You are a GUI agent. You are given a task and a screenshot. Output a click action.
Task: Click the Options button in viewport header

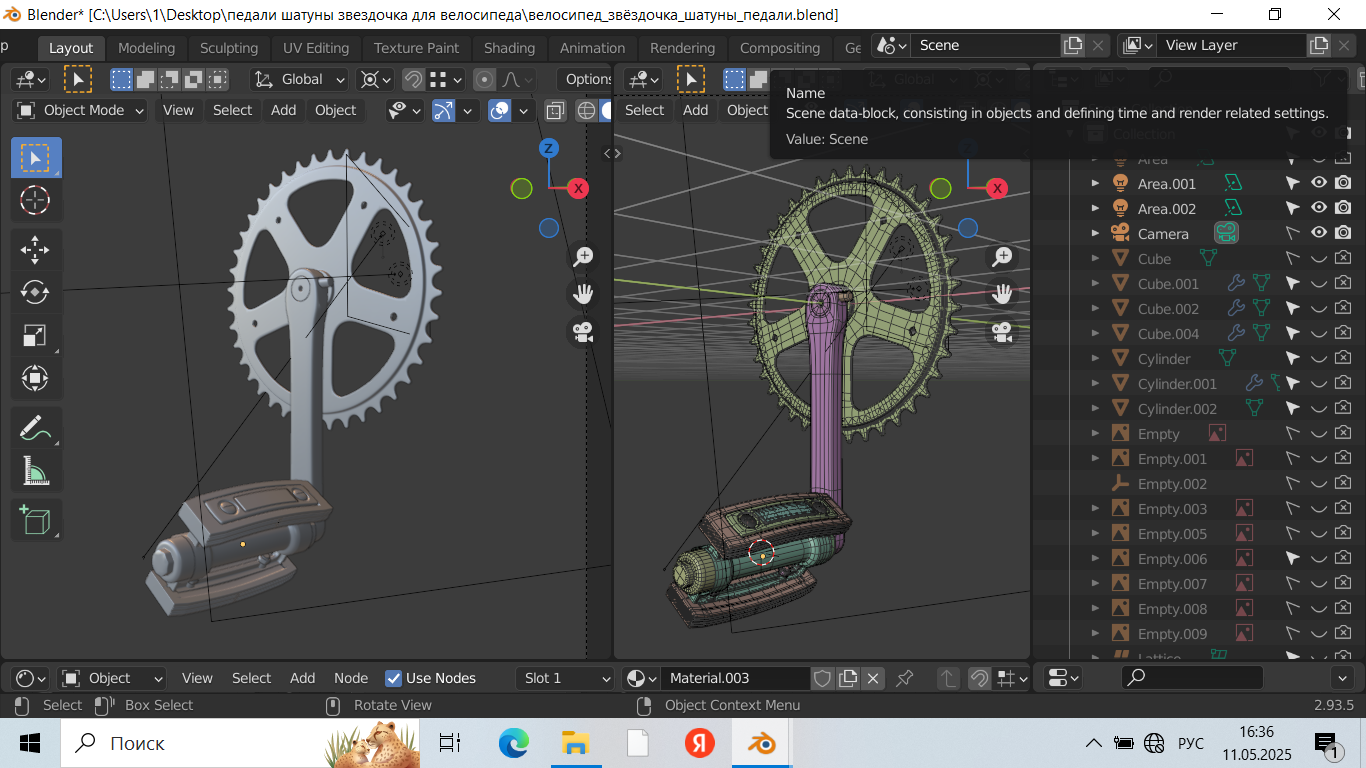tap(588, 79)
